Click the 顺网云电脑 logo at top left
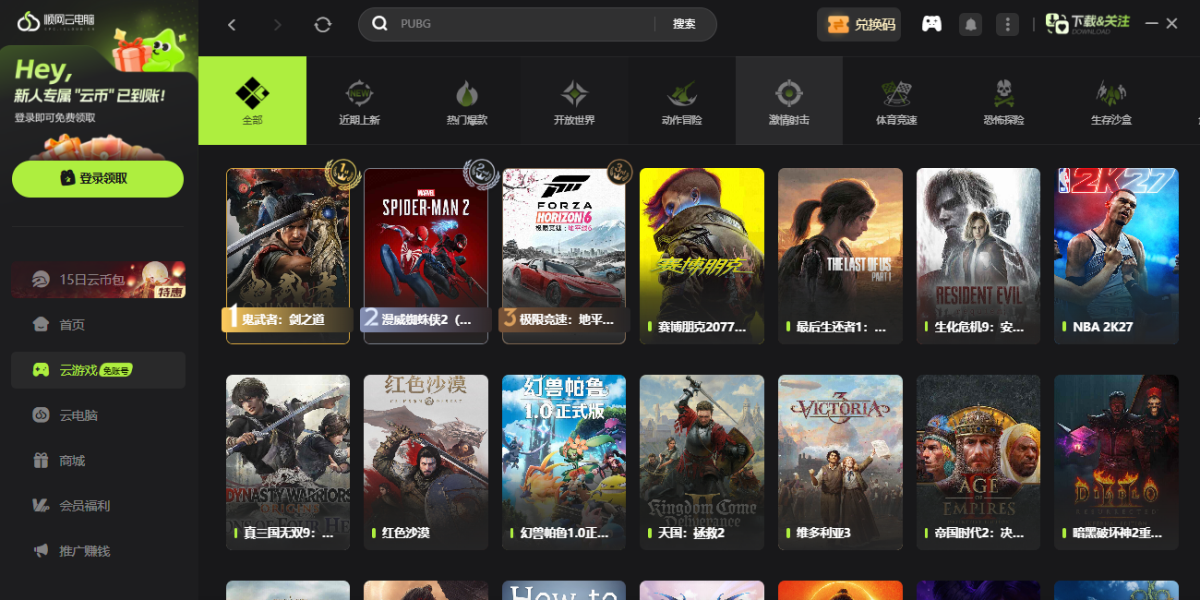 (55, 21)
